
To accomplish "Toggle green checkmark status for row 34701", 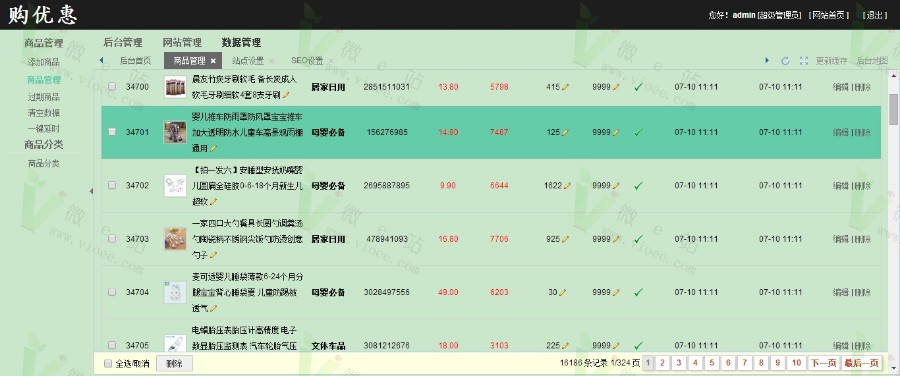I will (x=638, y=133).
